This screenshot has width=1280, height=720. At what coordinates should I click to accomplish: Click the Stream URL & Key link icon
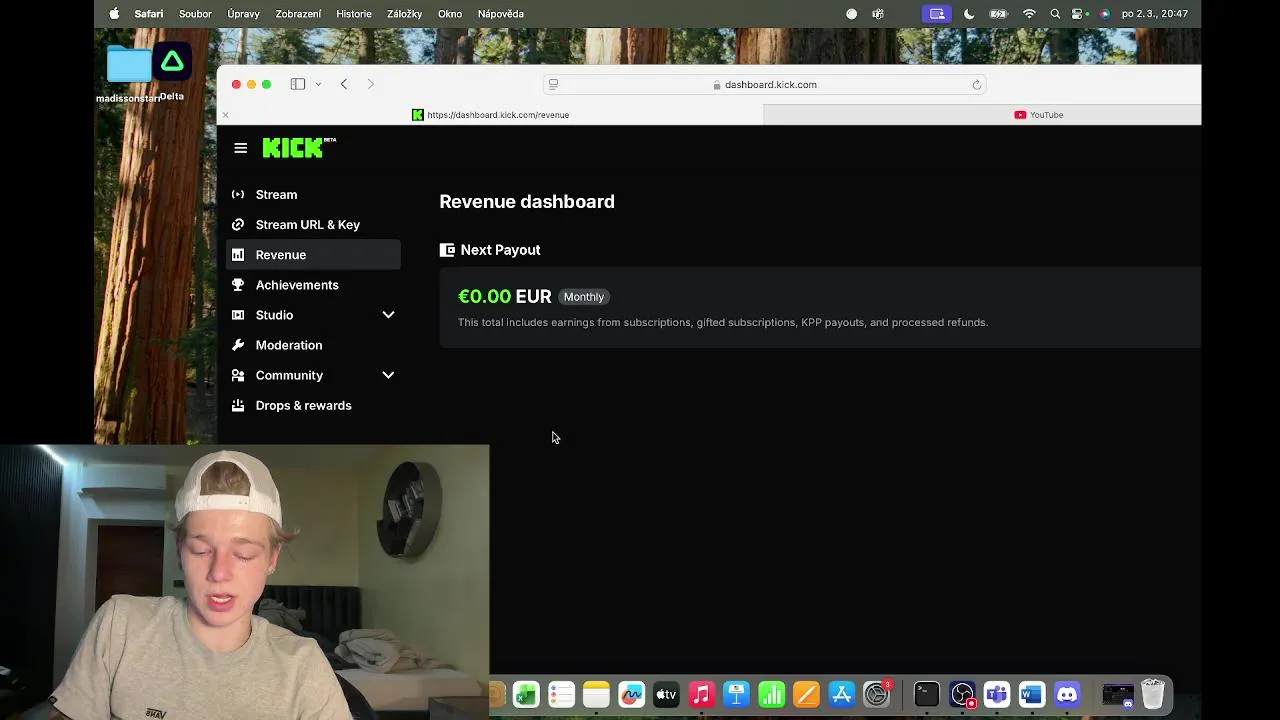point(238,225)
